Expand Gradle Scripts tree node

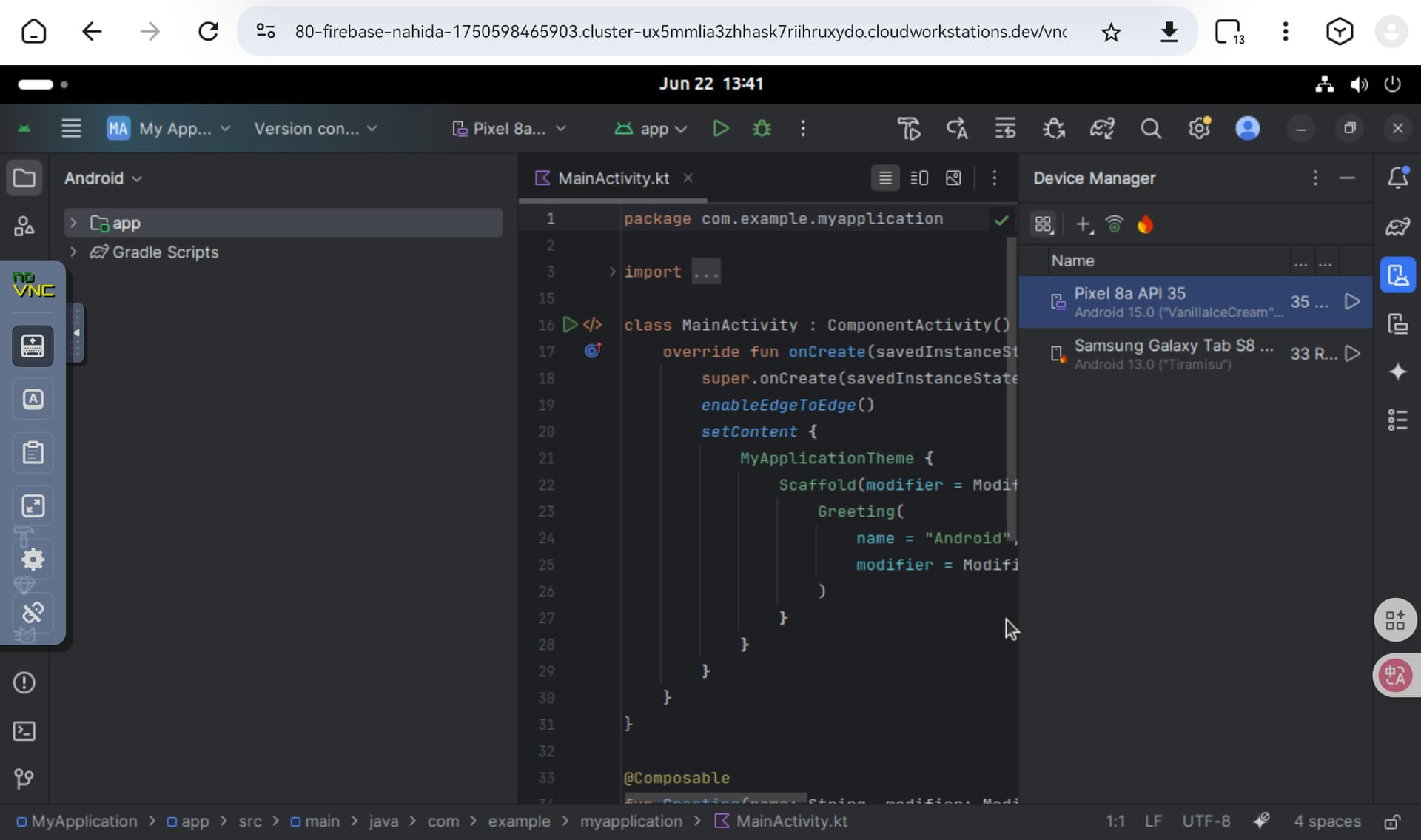coord(73,252)
